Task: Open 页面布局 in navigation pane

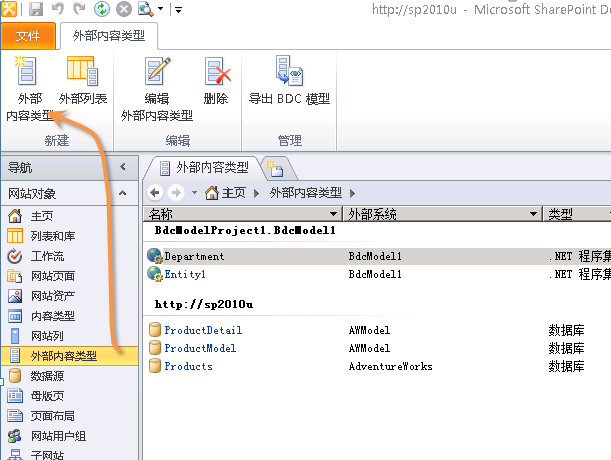Action: click(x=53, y=416)
